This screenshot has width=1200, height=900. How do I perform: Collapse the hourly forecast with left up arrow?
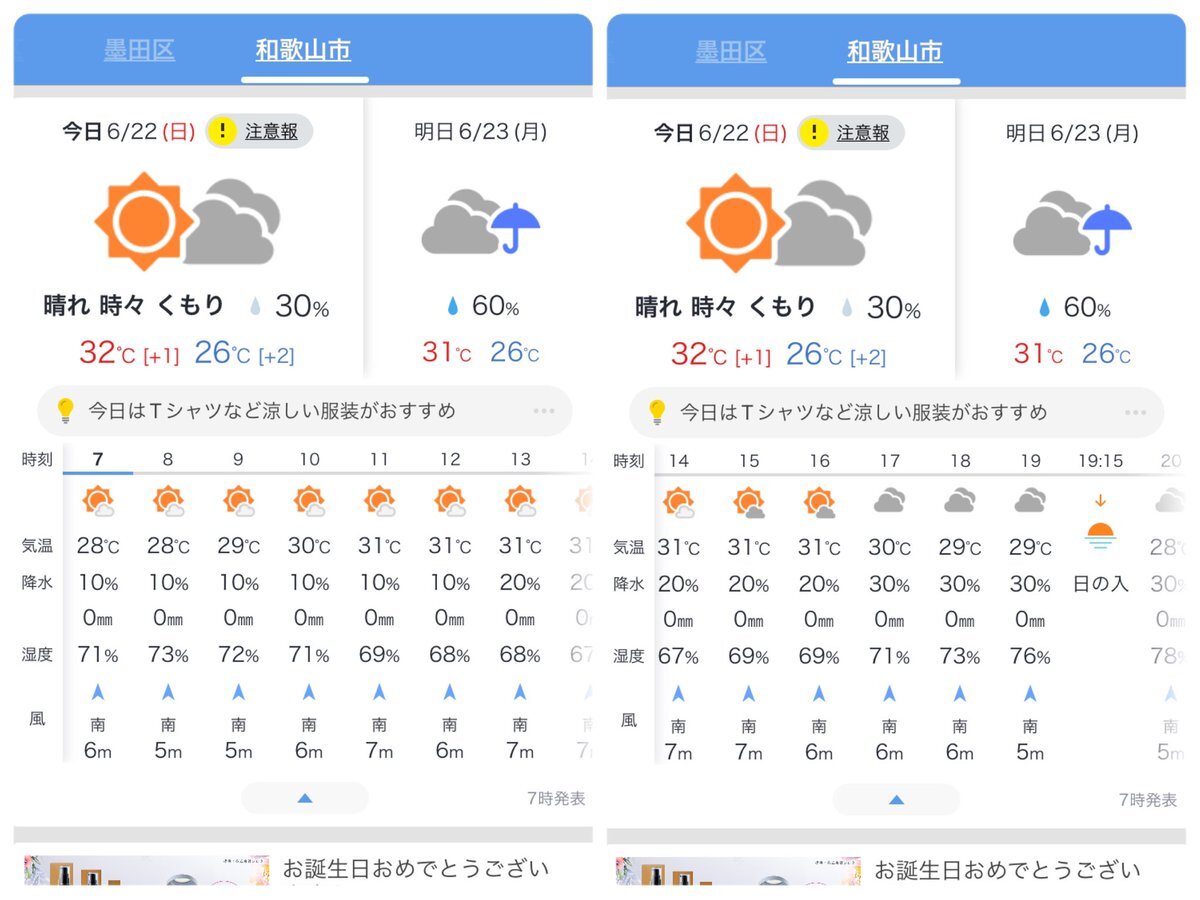[x=305, y=798]
